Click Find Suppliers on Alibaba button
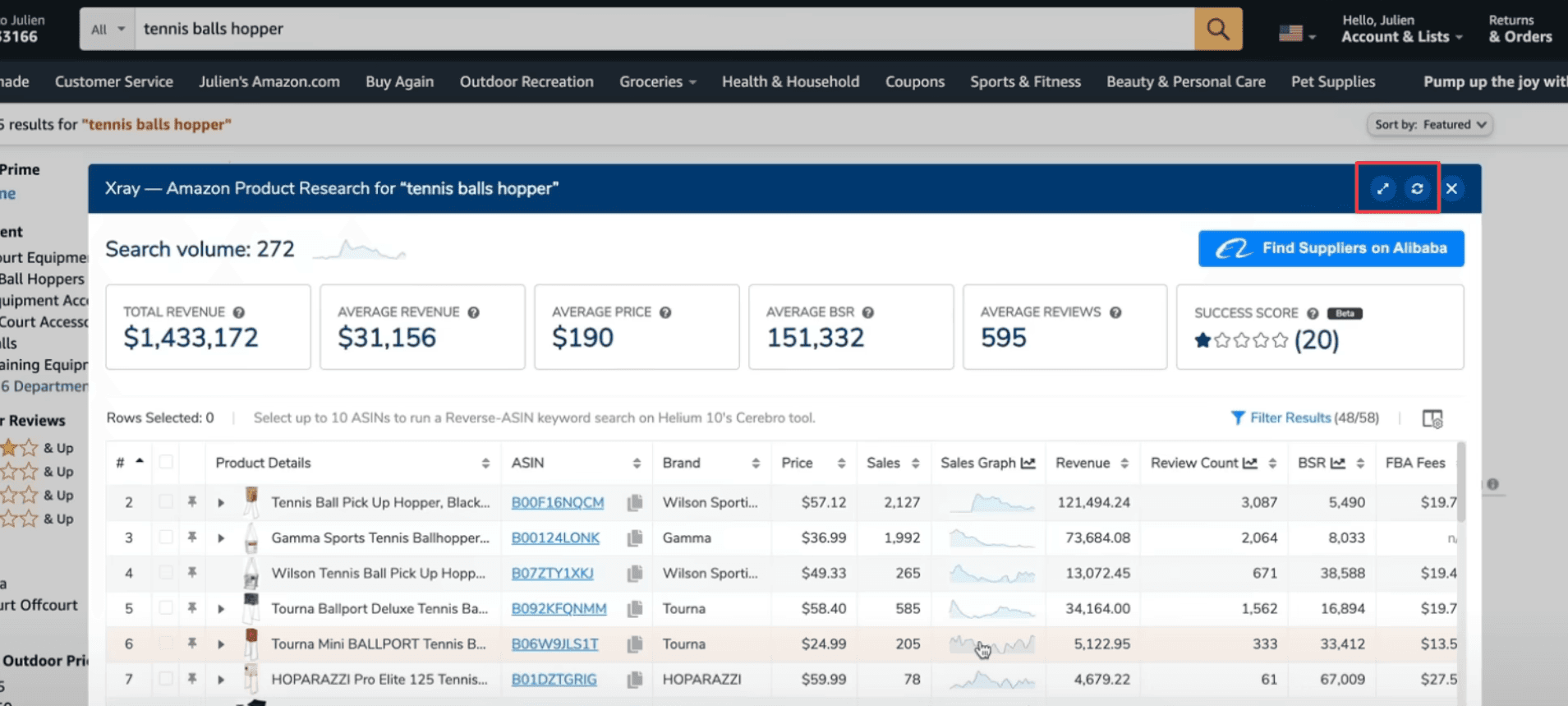Viewport: 1568px width, 706px height. click(x=1331, y=248)
